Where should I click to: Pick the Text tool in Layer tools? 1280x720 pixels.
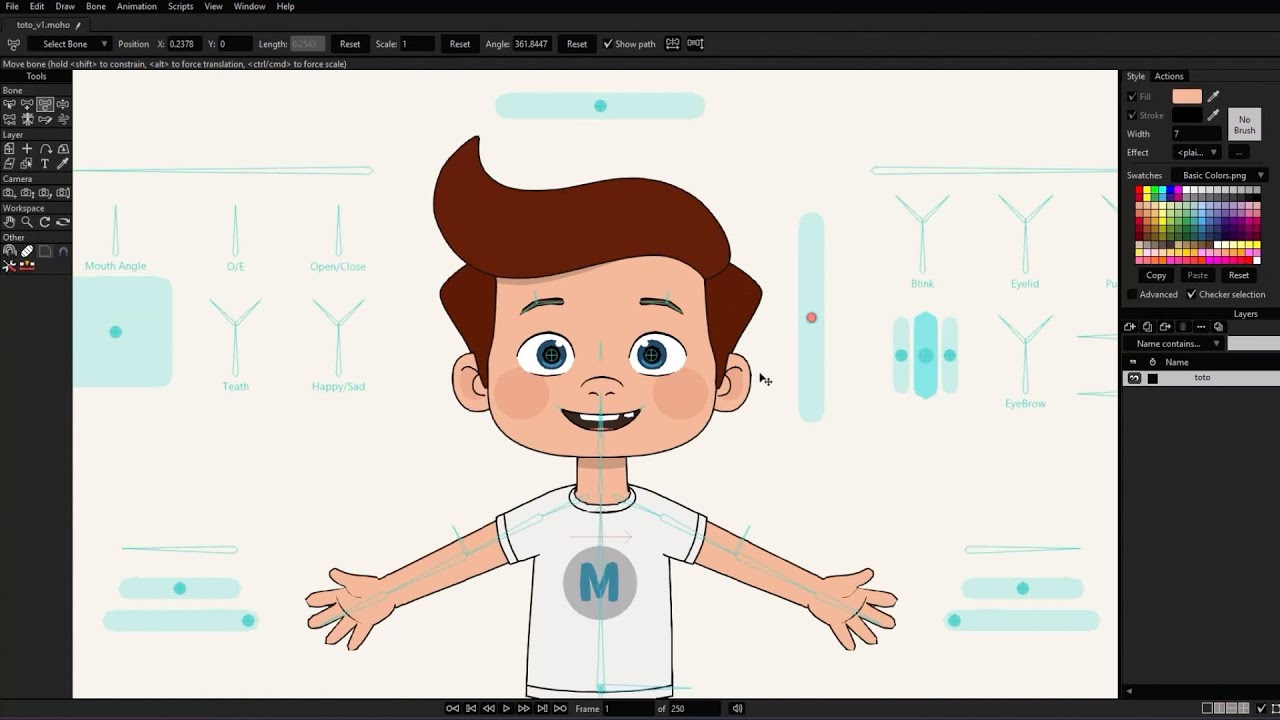(45, 163)
